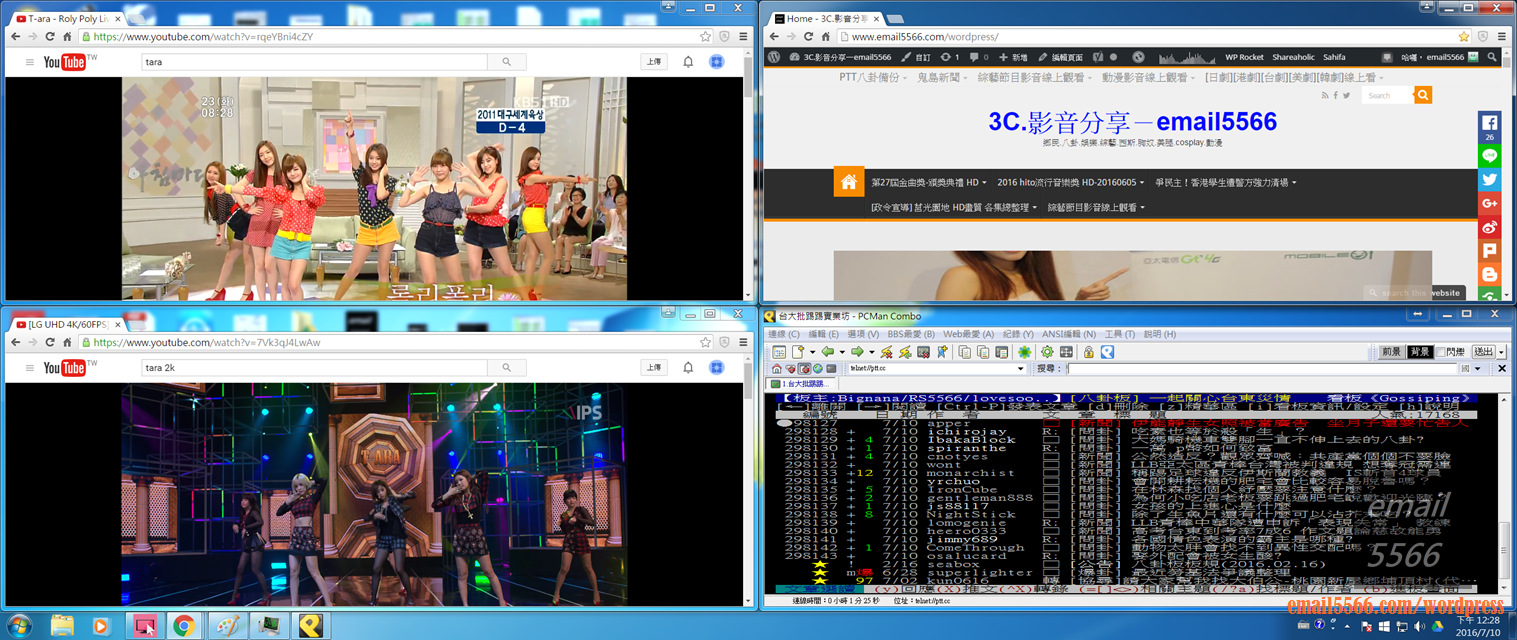Screen dimensions: 1517x640
Task: Open the ANSI編輯 (N) menu in PCMan
Action: coord(1068,334)
